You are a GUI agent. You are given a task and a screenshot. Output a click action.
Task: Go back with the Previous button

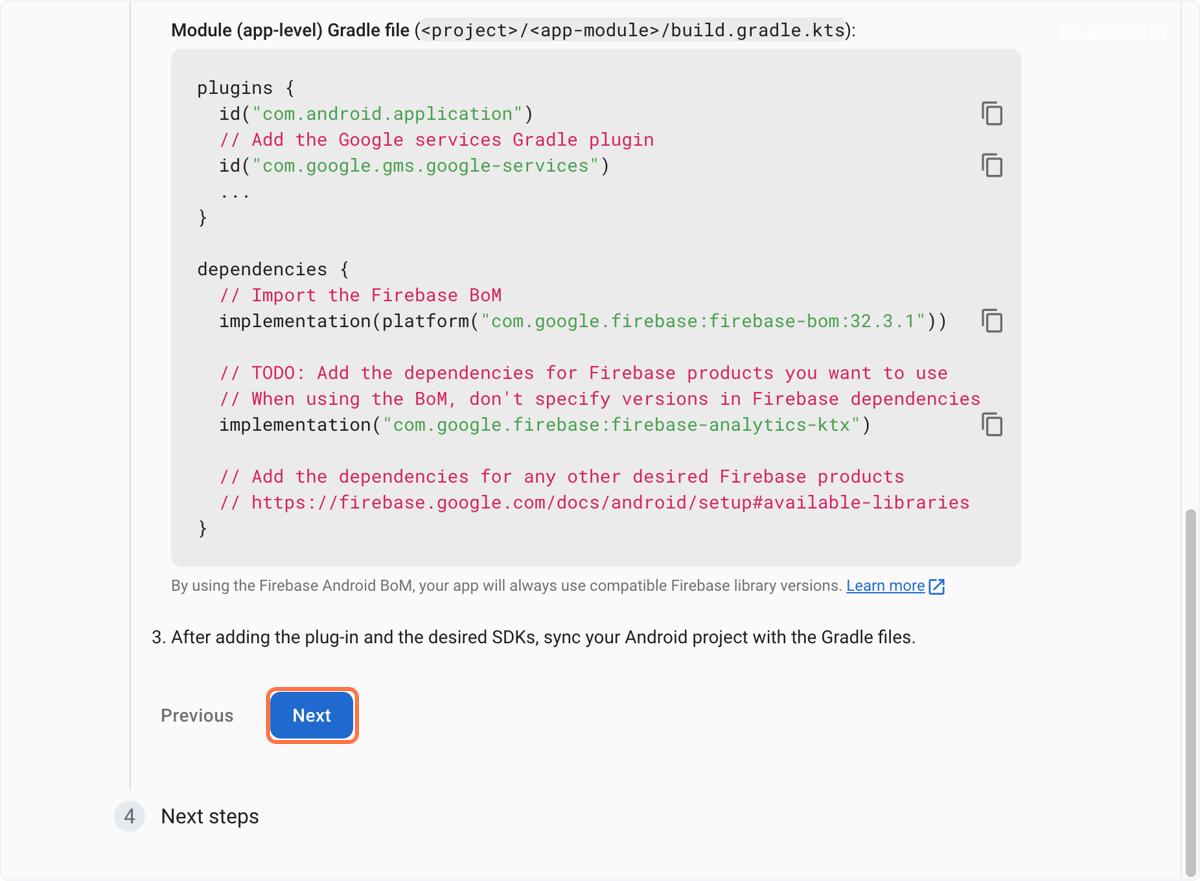197,716
